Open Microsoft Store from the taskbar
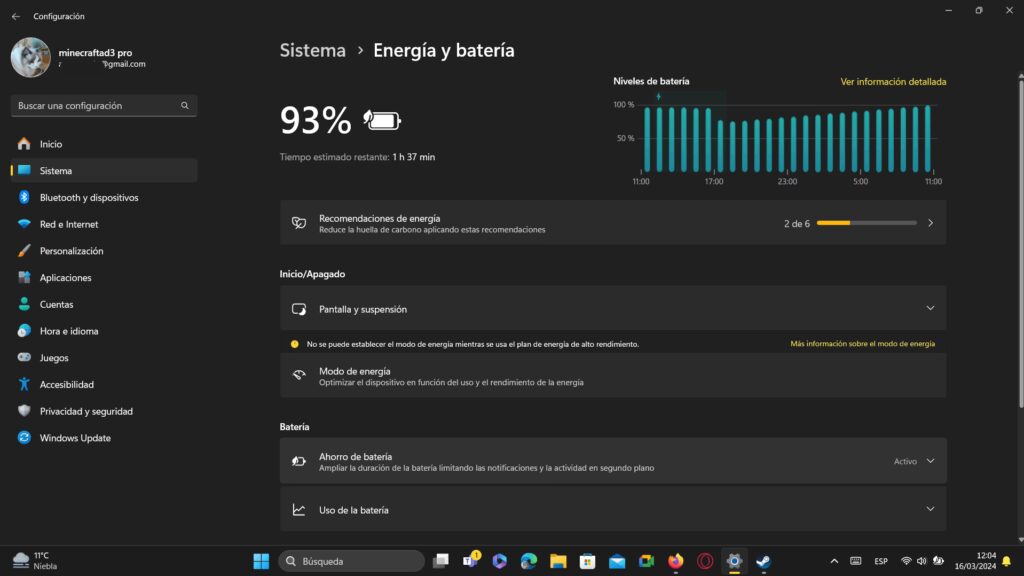 coord(587,561)
